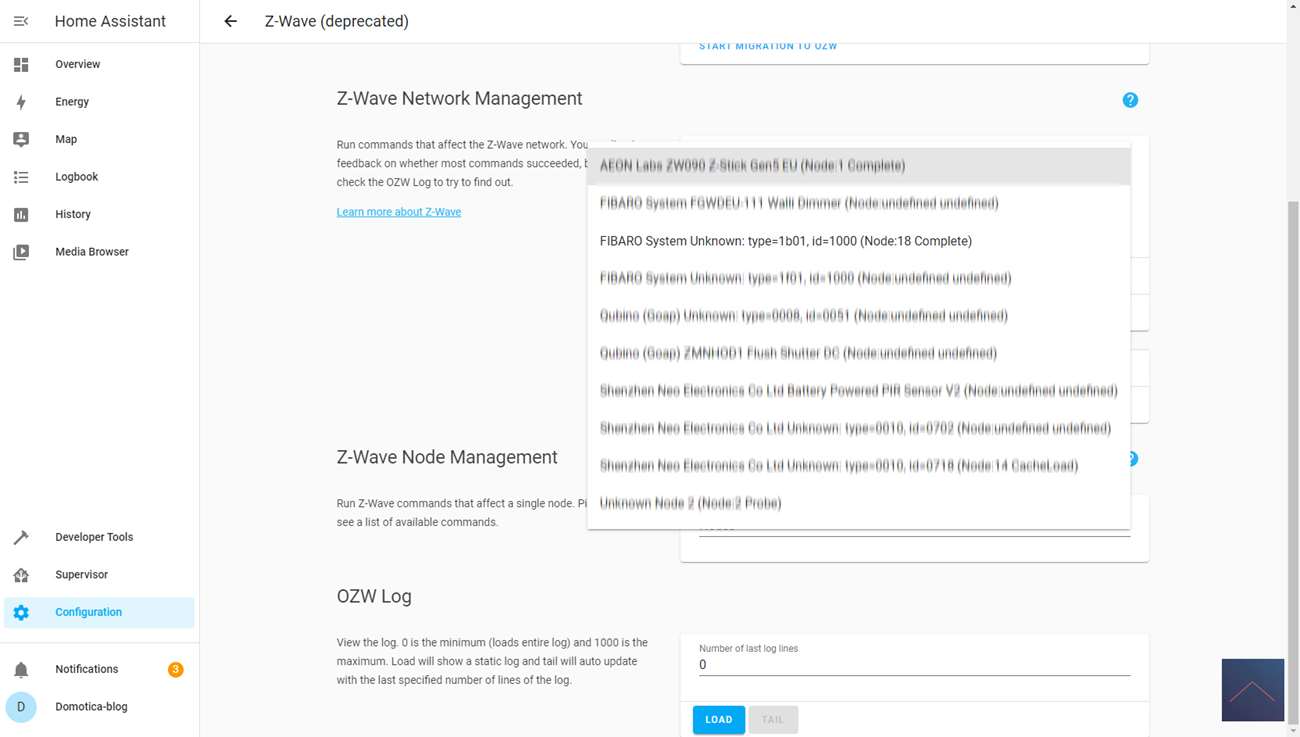Select FIBARO Unknown type=1b01 Node 18
Viewport: 1300px width, 737px height.
[859, 241]
